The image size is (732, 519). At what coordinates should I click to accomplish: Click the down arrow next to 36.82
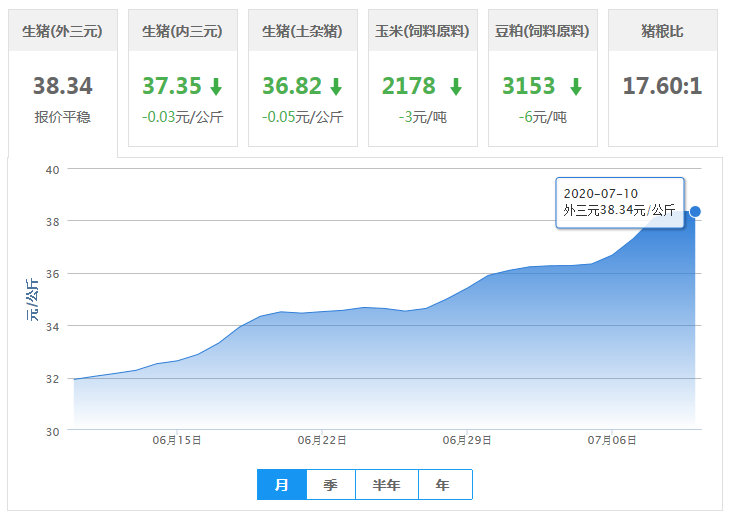coord(336,87)
